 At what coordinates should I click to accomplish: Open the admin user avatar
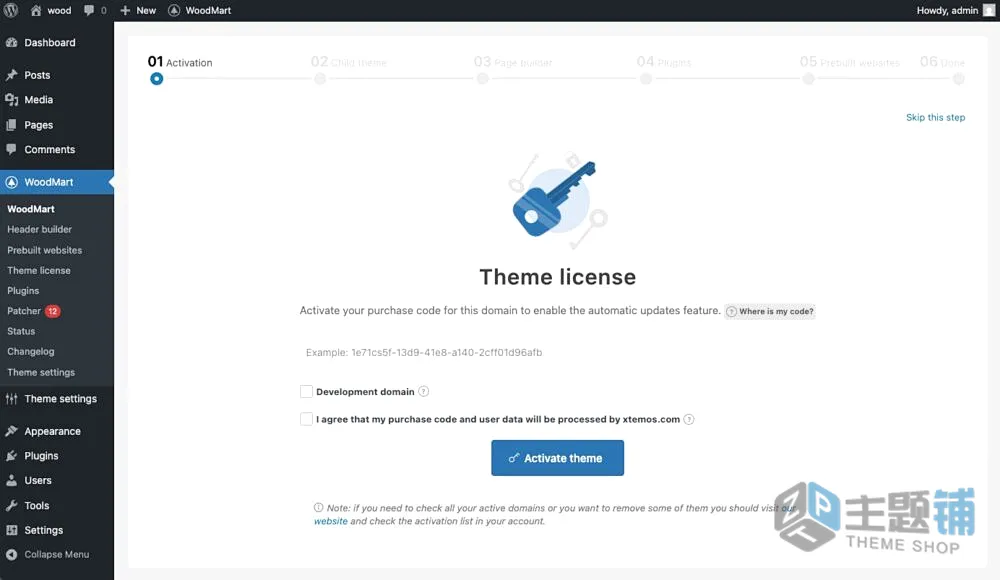click(x=989, y=10)
